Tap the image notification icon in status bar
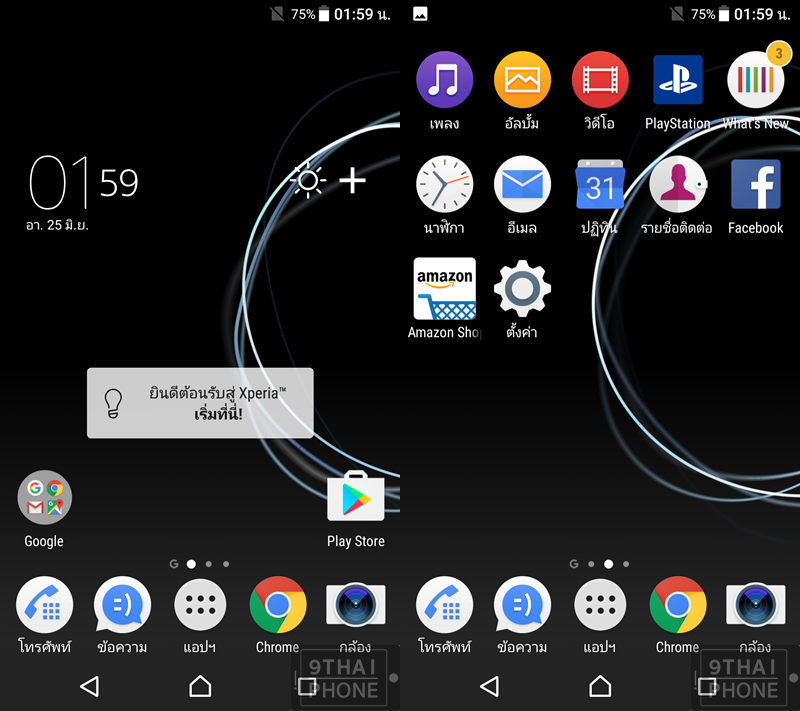Screen dimensions: 800x711 [x=420, y=14]
